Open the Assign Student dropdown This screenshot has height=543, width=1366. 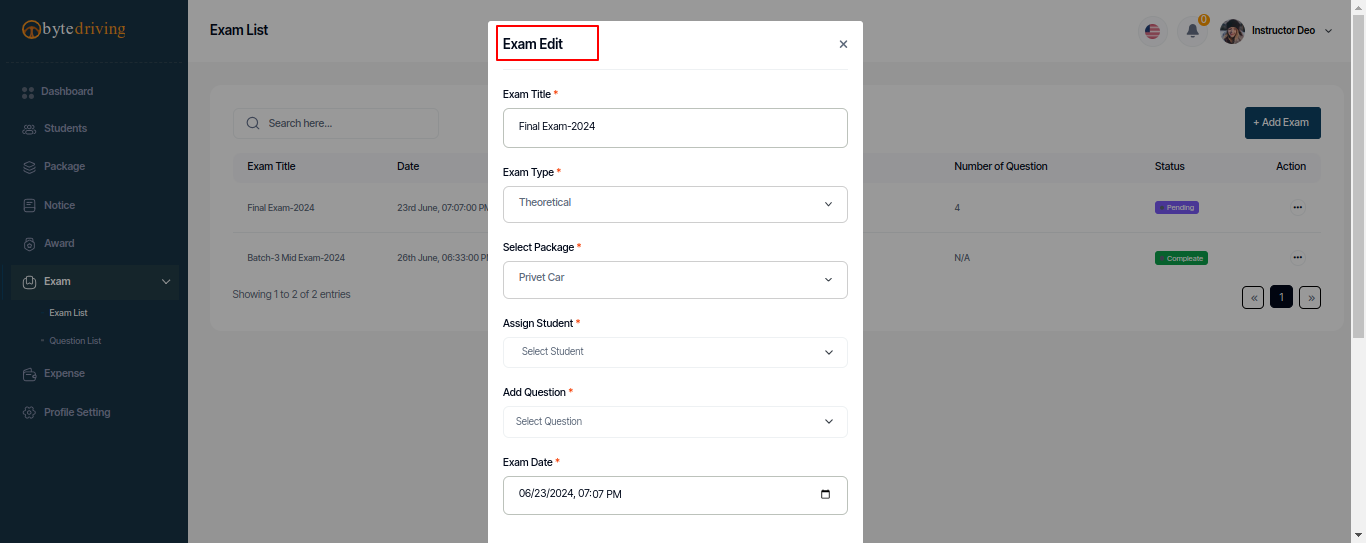coord(675,352)
